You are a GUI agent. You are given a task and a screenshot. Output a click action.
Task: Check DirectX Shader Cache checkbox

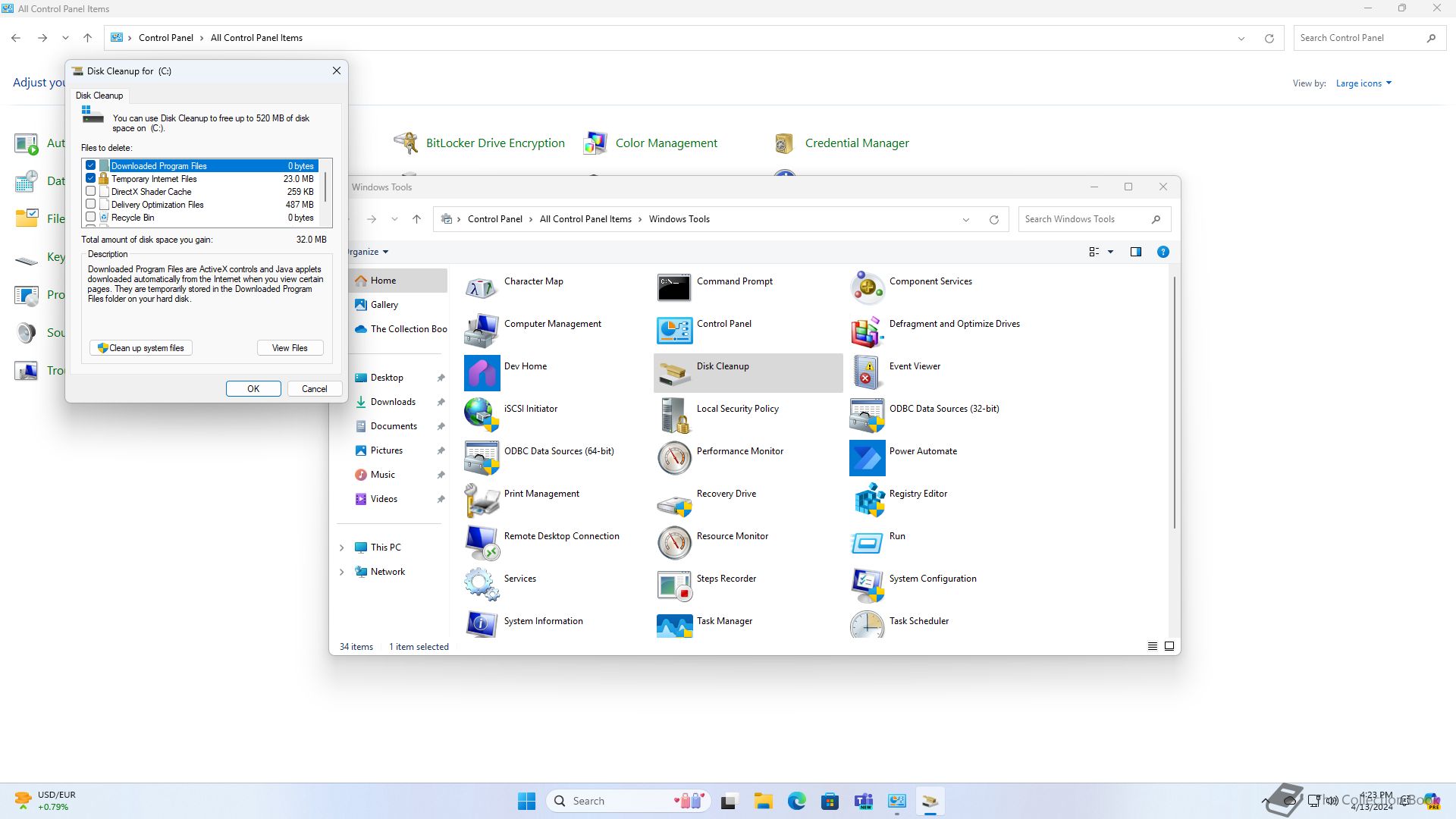pyautogui.click(x=91, y=191)
